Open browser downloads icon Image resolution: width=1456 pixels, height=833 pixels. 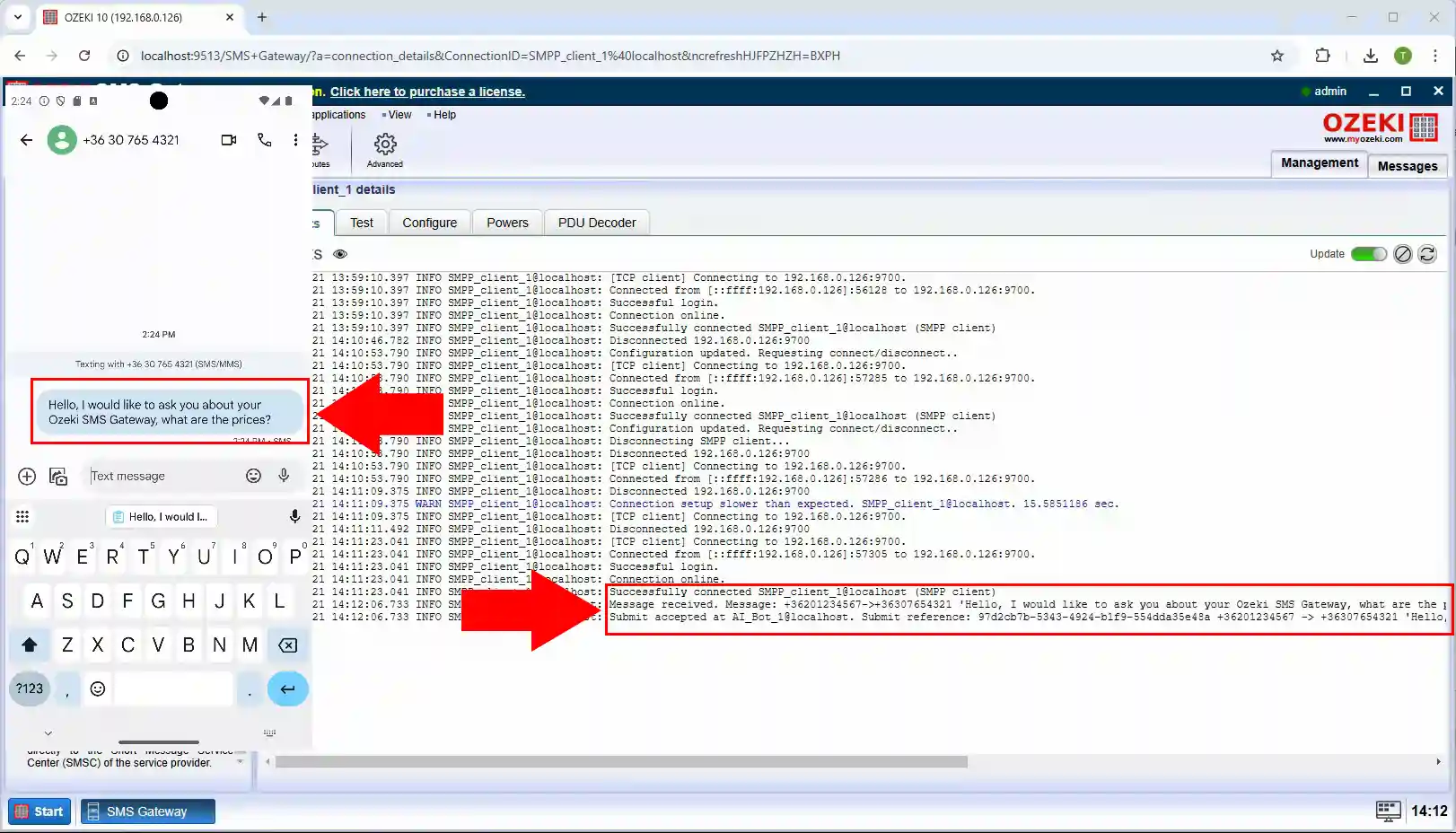point(1371,56)
